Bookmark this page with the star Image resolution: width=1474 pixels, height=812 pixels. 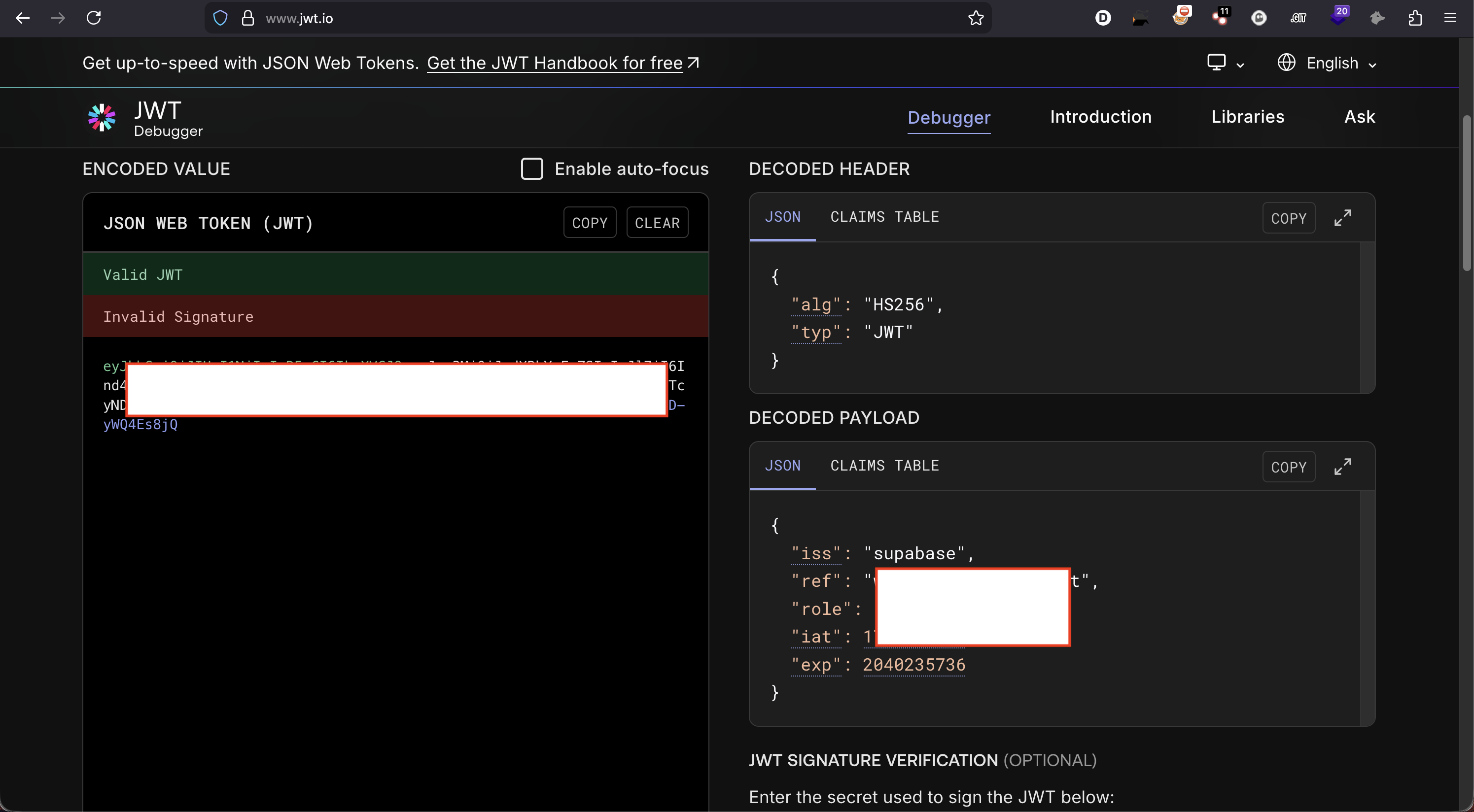pos(976,18)
